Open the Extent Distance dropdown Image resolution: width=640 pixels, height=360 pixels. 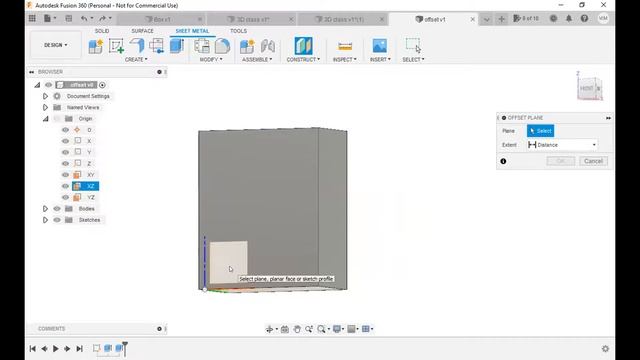(562, 145)
